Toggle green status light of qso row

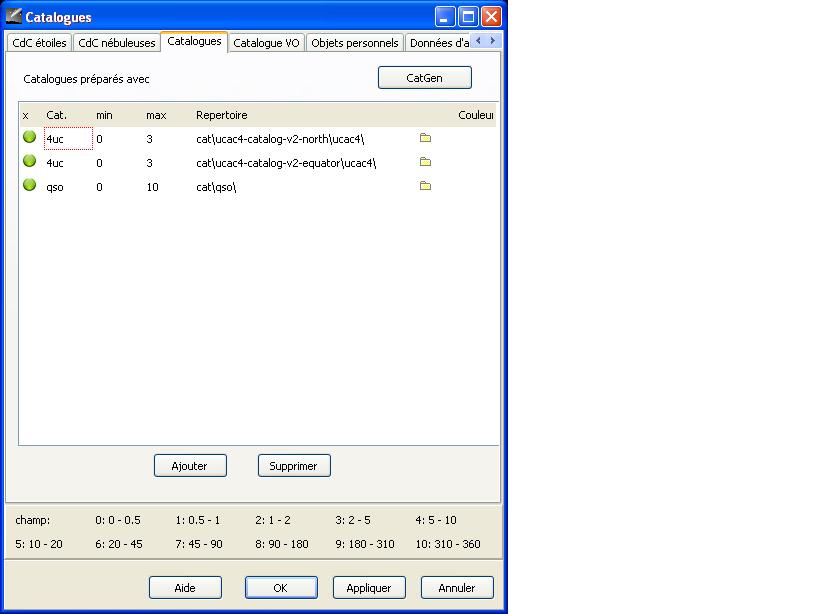click(29, 185)
